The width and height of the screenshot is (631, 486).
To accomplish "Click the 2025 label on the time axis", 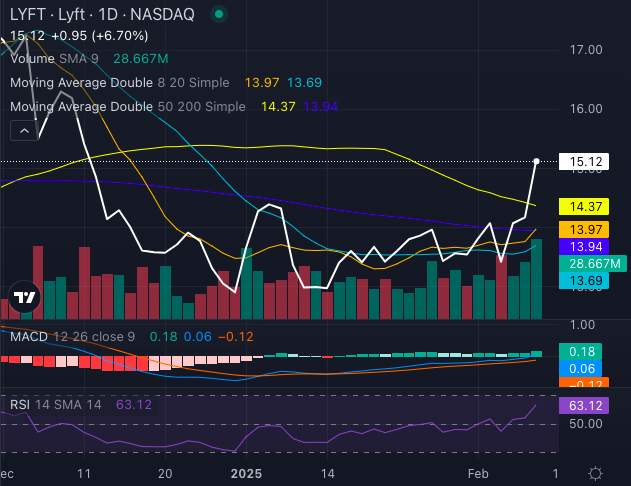I will tap(244, 472).
